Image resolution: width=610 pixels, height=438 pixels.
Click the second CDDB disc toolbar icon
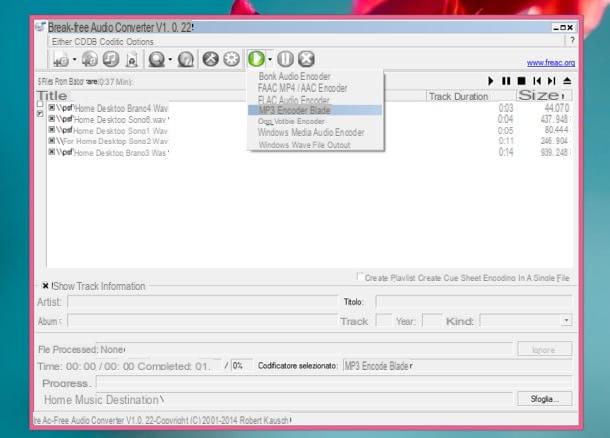tap(186, 59)
